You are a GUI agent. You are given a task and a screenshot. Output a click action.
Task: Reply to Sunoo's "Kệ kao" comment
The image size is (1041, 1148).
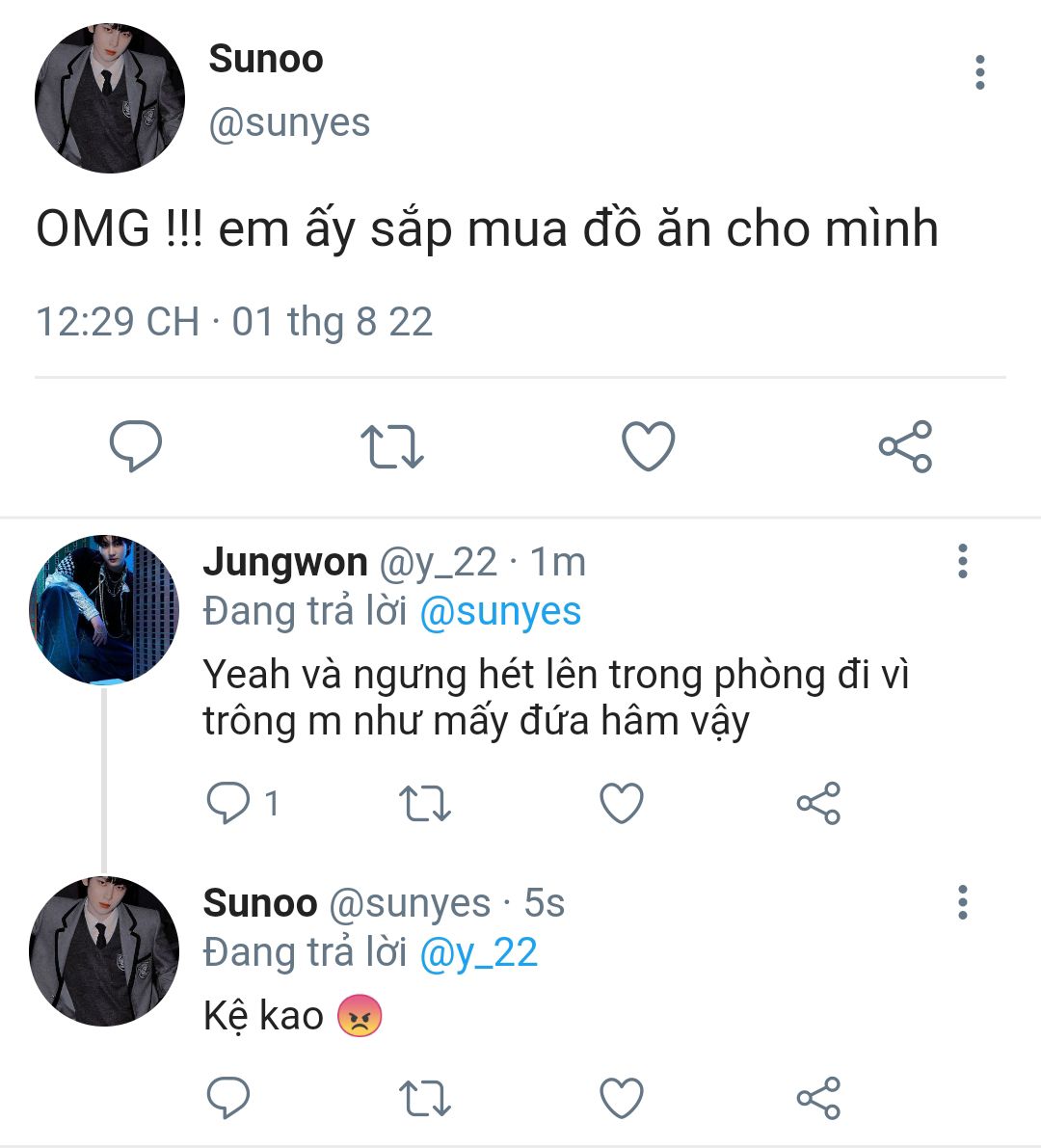click(228, 1098)
